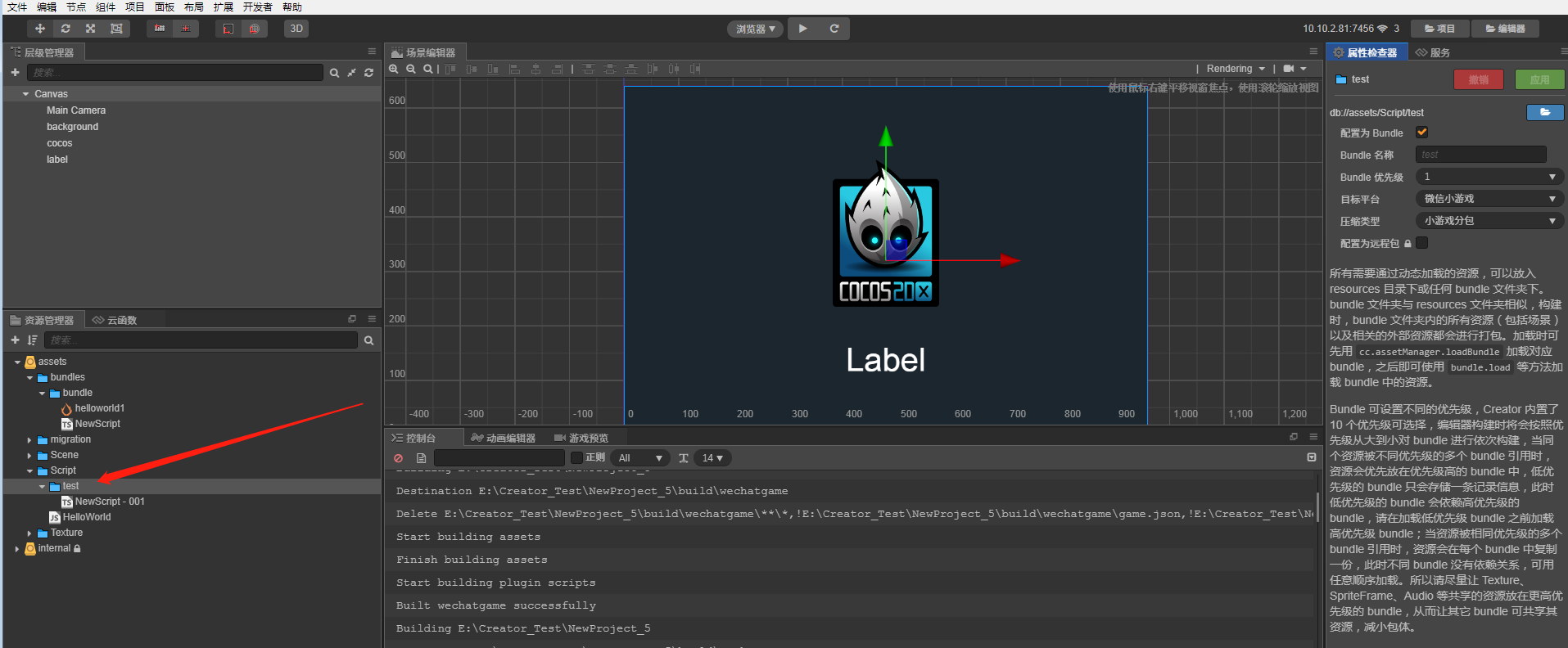Open the 目标平台 dropdown showing 微信小游戏
This screenshot has width=1568, height=648.
coord(1489,199)
